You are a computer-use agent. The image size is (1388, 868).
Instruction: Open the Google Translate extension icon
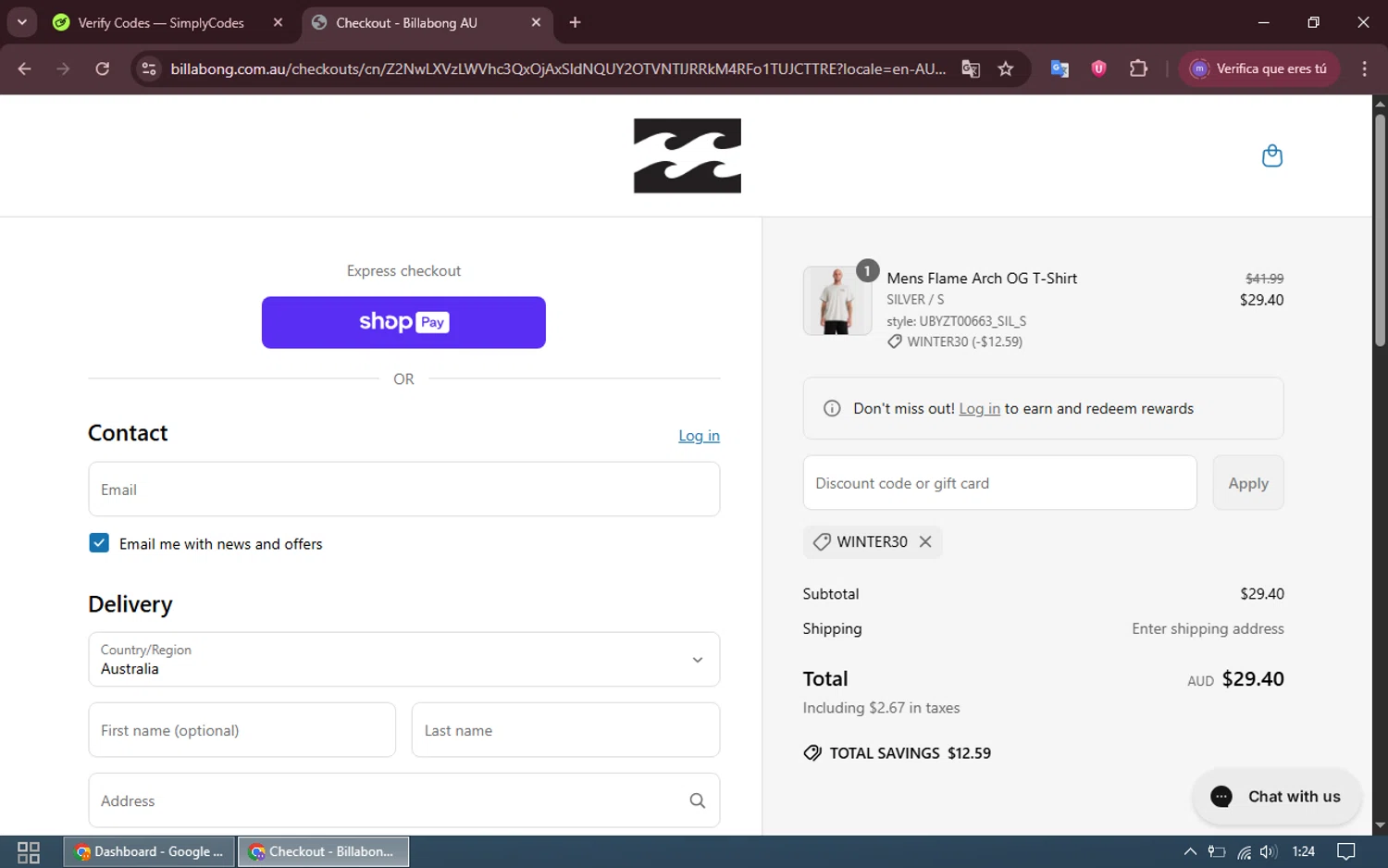pos(1060,68)
